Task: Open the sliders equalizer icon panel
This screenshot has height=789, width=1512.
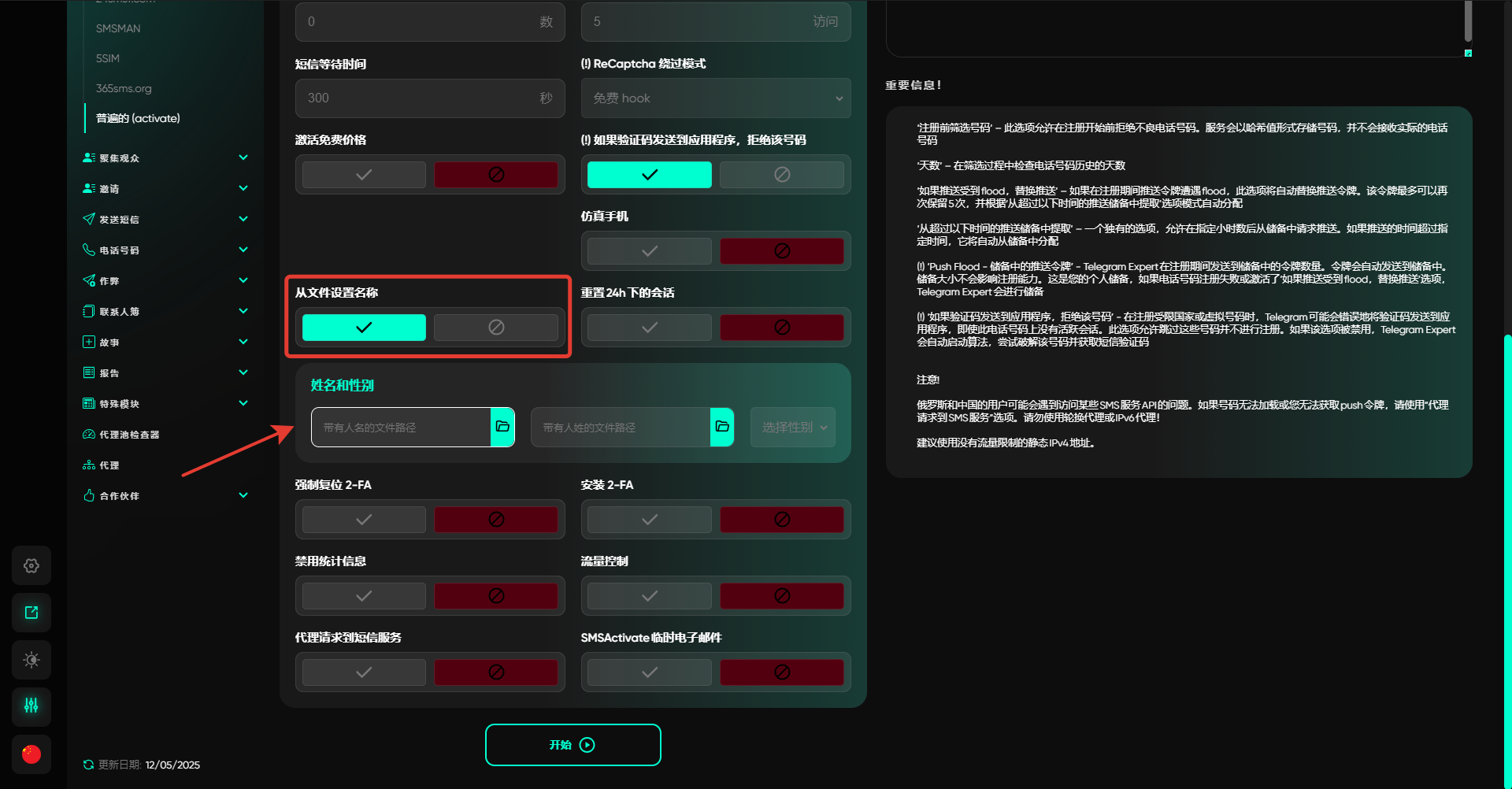Action: pyautogui.click(x=31, y=706)
